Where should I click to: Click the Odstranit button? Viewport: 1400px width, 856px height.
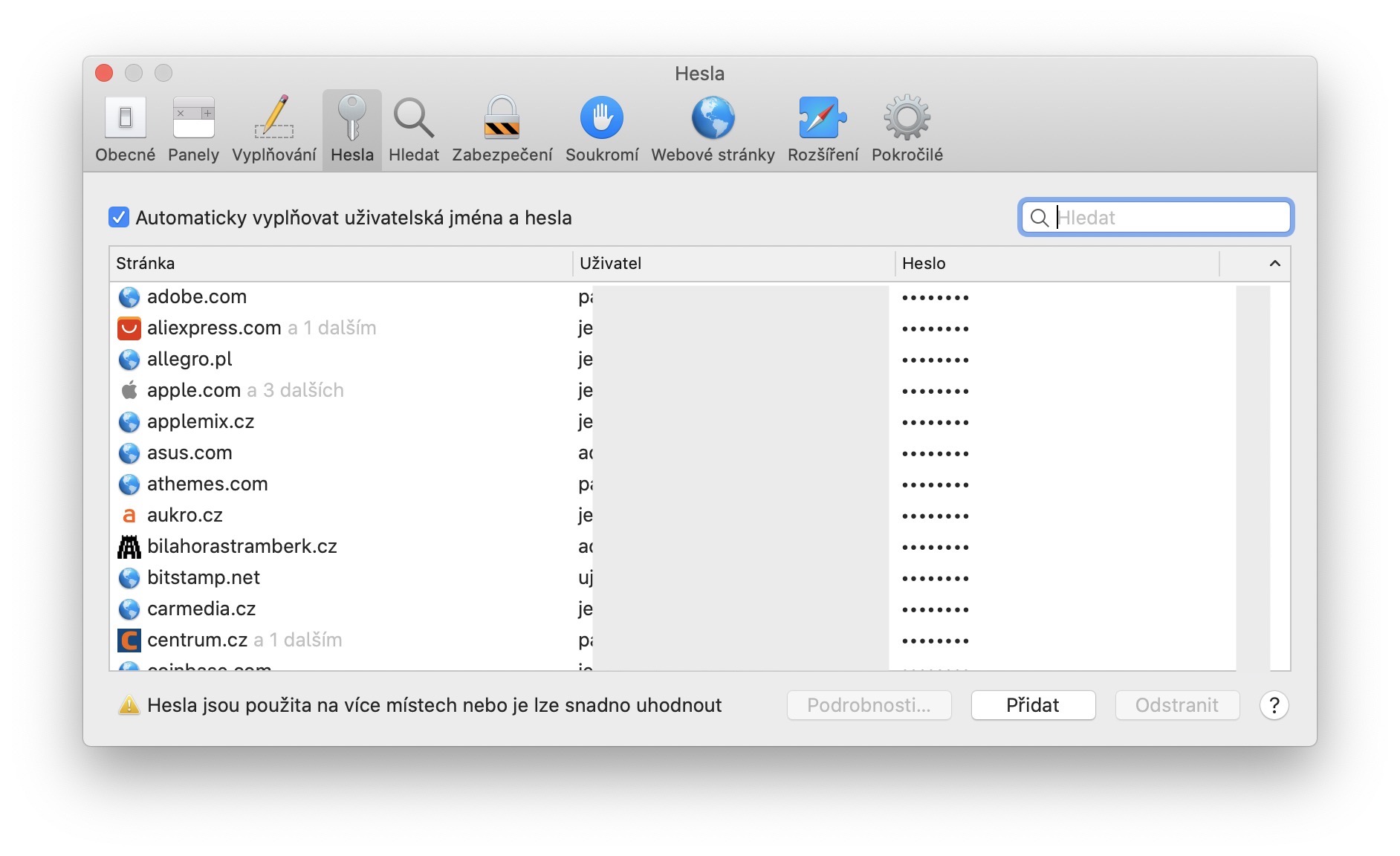coord(1177,705)
